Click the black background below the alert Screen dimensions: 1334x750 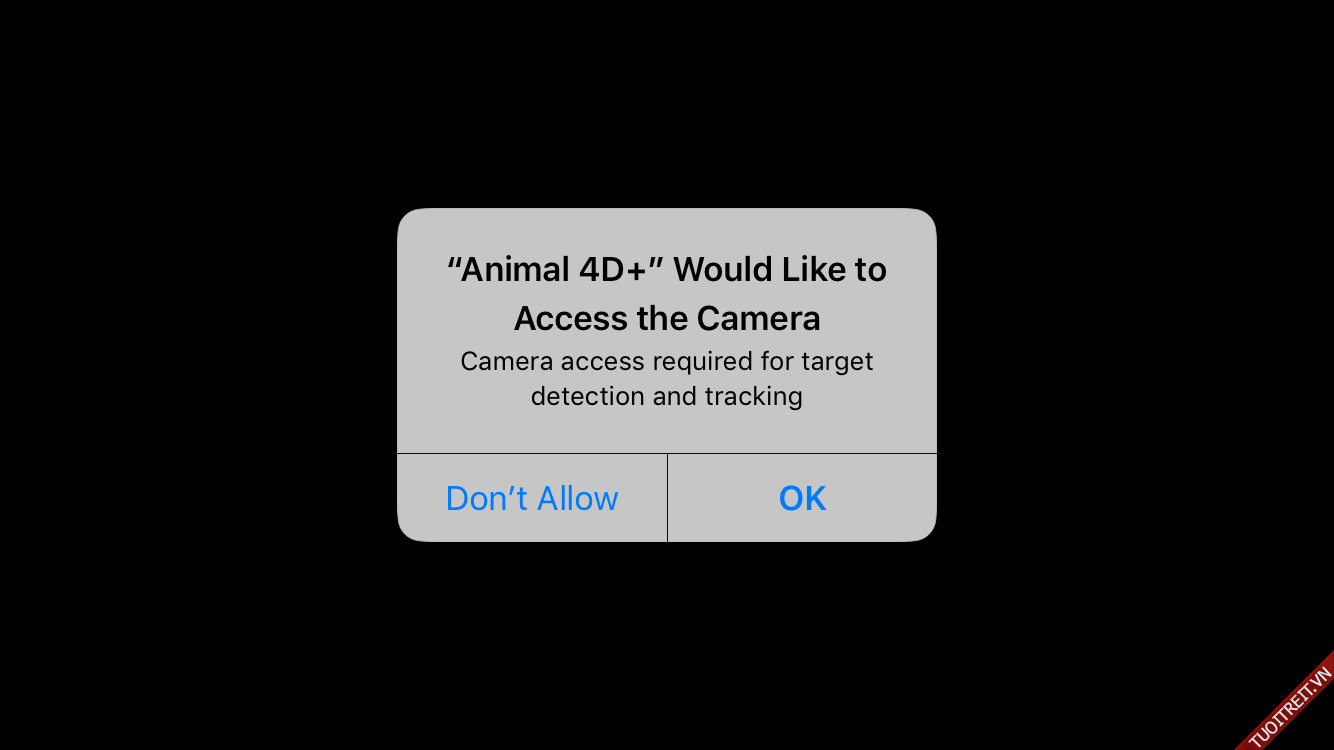(667, 645)
